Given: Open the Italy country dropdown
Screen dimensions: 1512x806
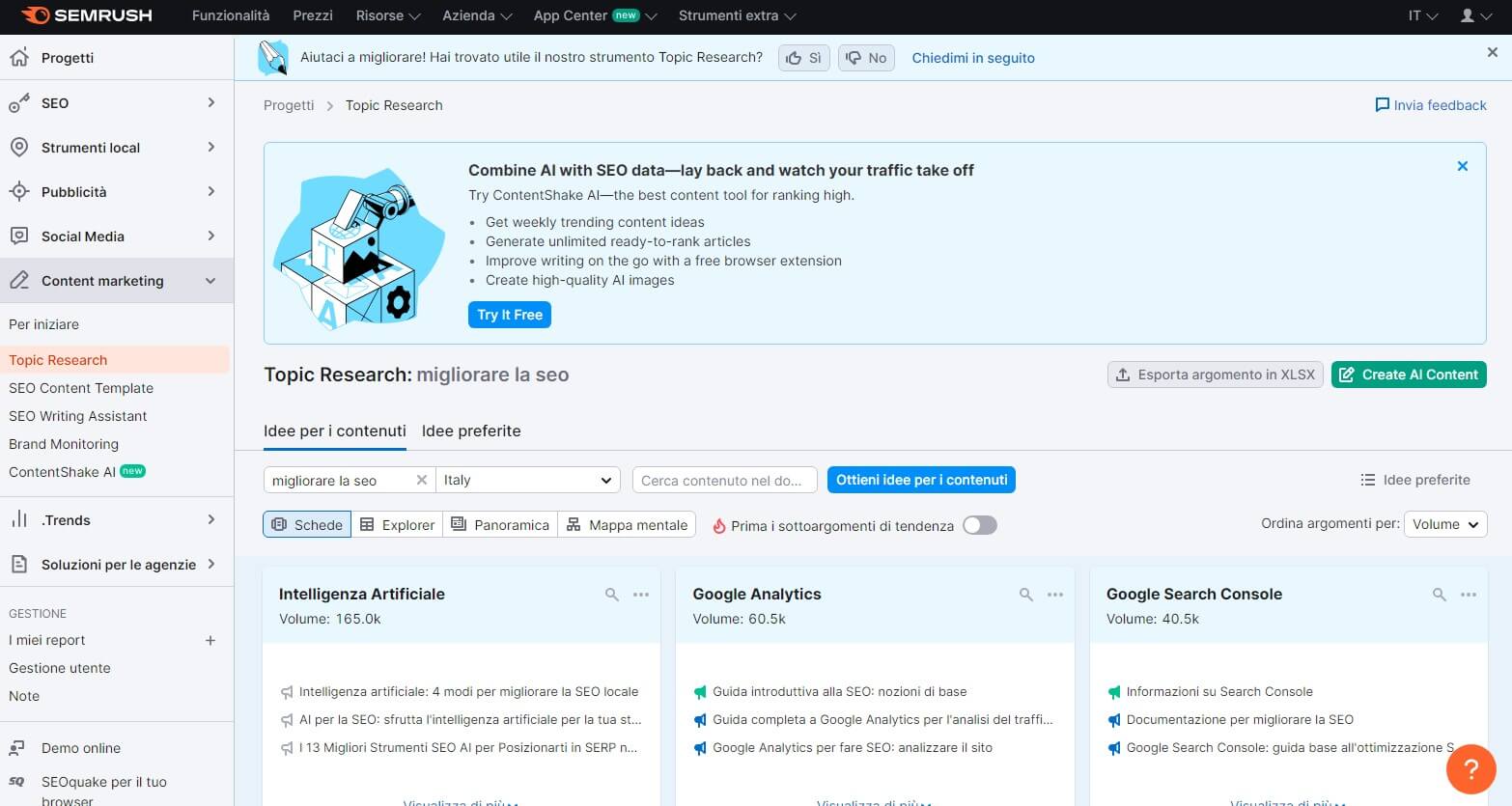Looking at the screenshot, I should [528, 480].
